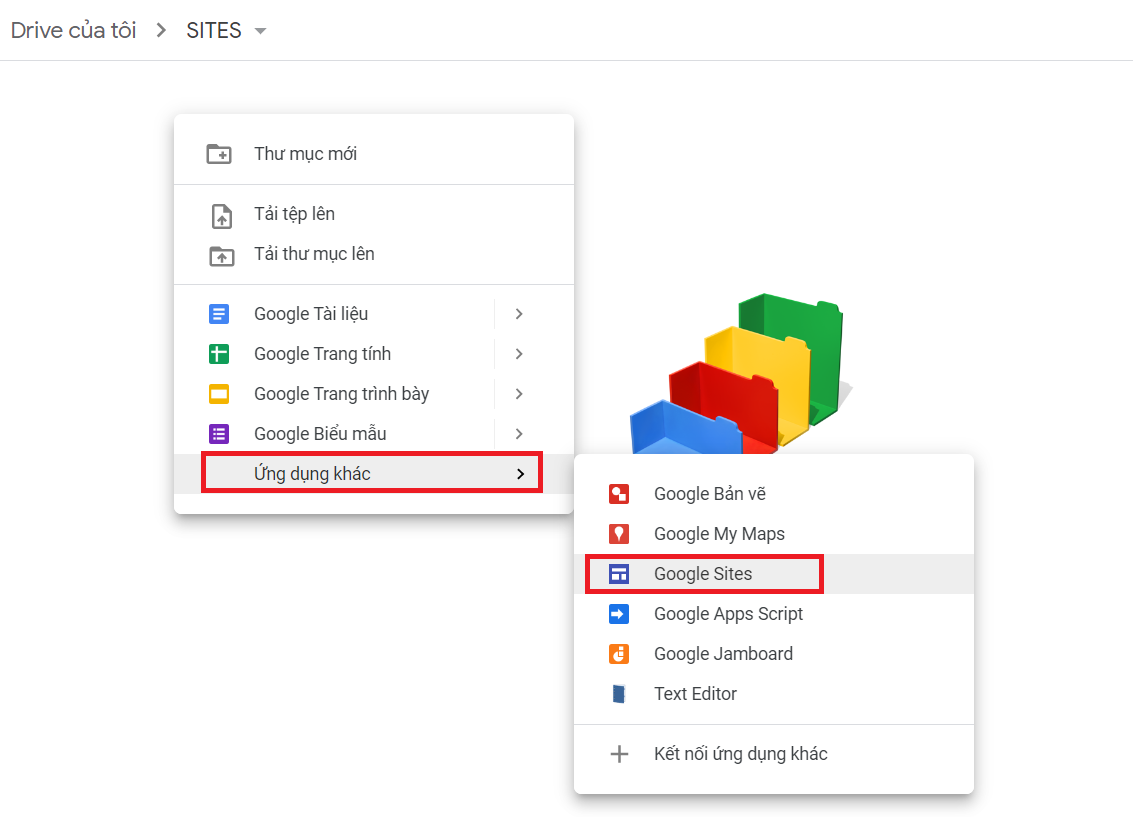Open the SITES folder dropdown arrow
1133x817 pixels.
click(x=261, y=31)
